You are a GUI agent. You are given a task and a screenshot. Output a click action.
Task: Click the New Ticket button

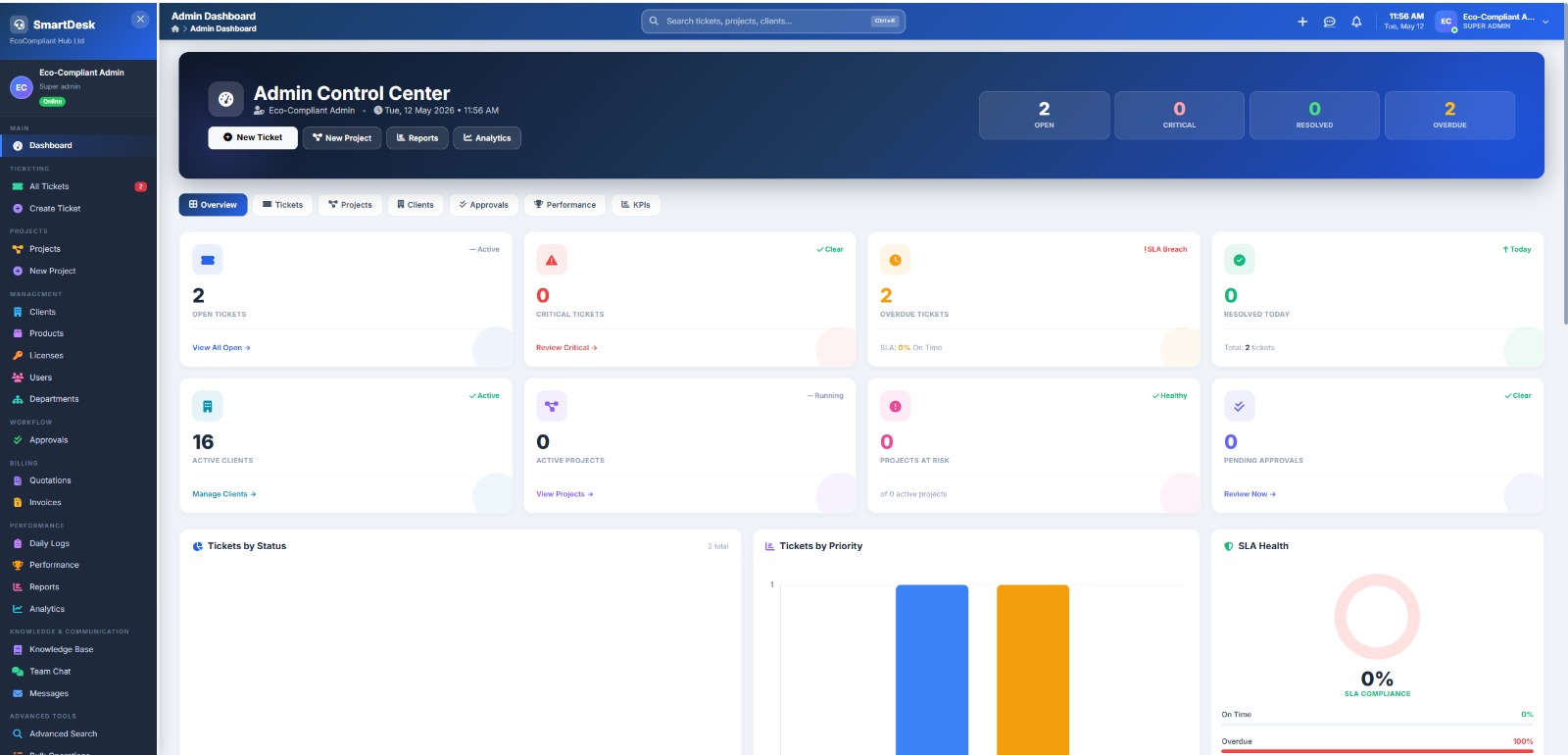coord(253,137)
